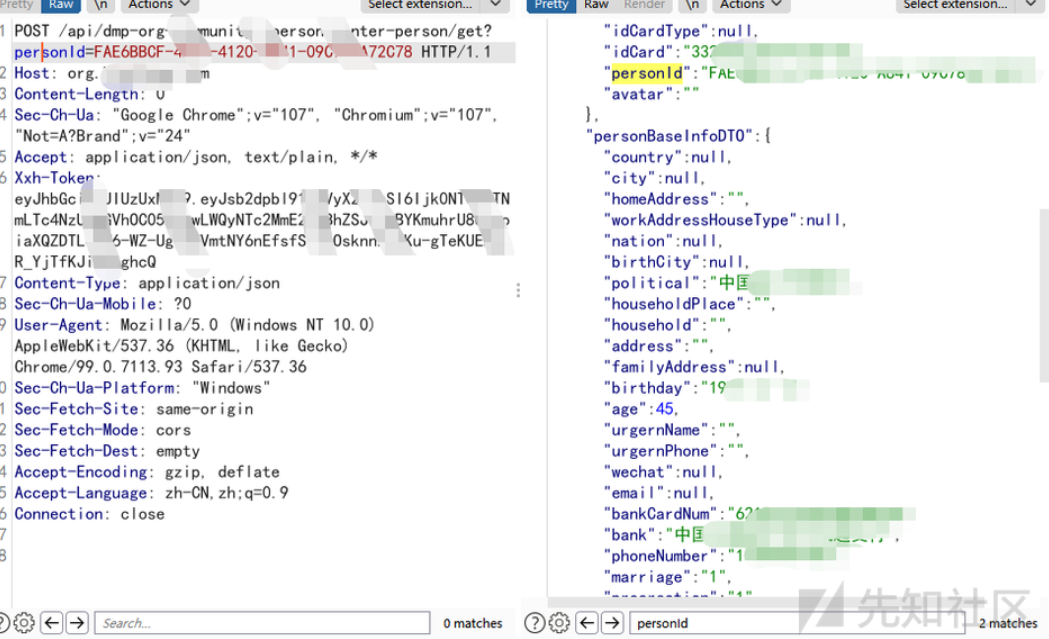
Task: Focus the request pane search field
Action: pos(262,623)
